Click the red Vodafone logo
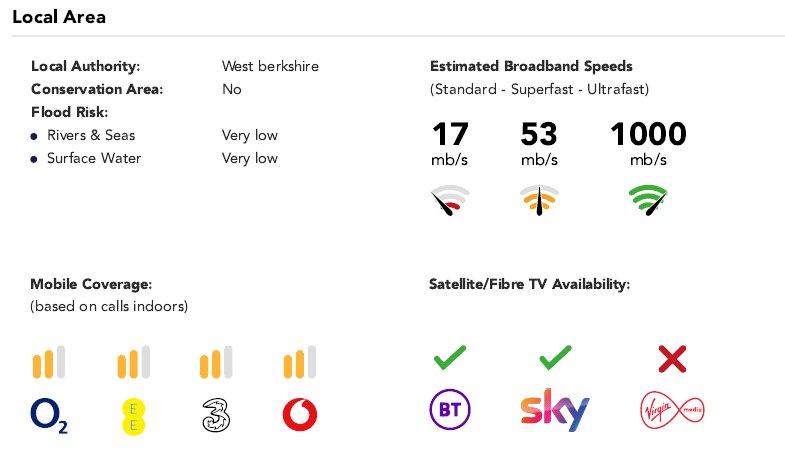This screenshot has height=455, width=785. click(x=300, y=415)
